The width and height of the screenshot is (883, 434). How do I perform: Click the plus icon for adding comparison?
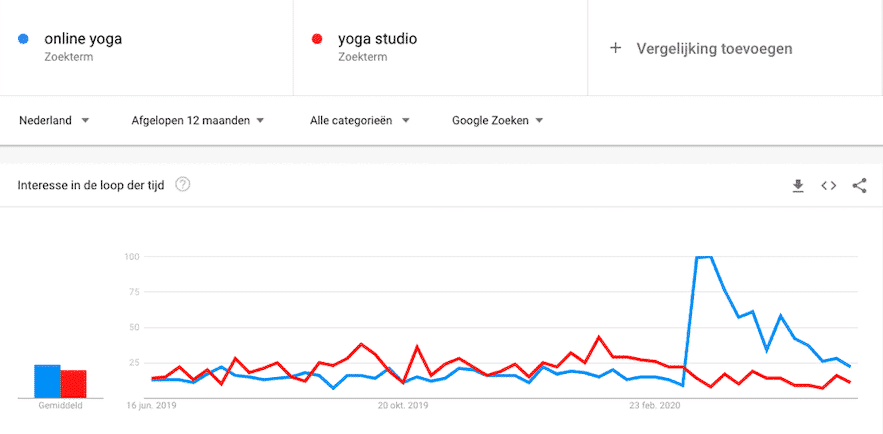[616, 48]
